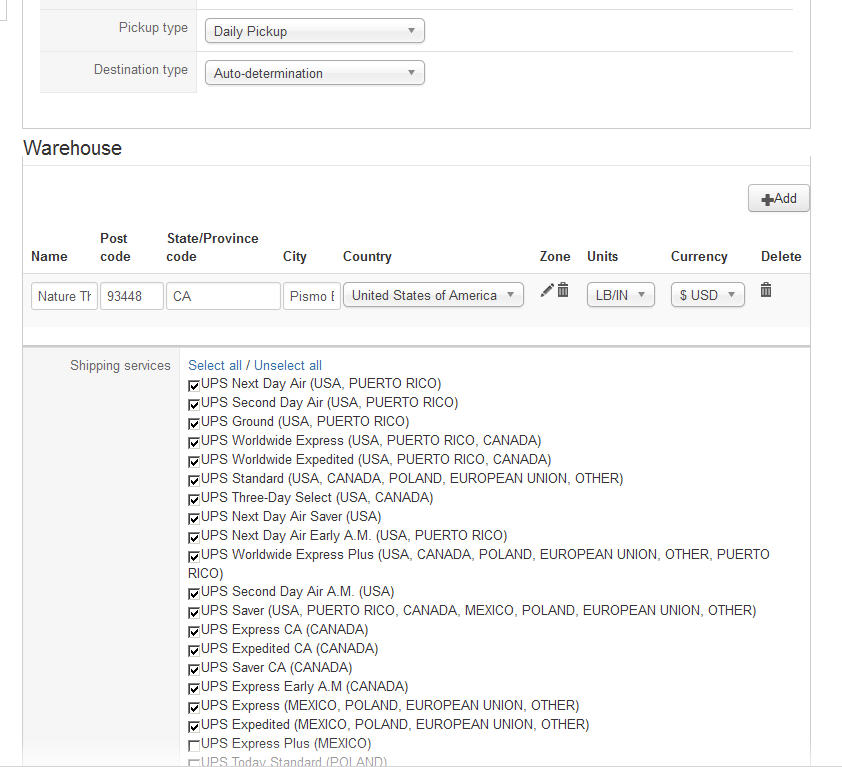
Task: Uncheck UPS Next Day Air (USA, PUERTO RICO)
Action: tap(194, 385)
